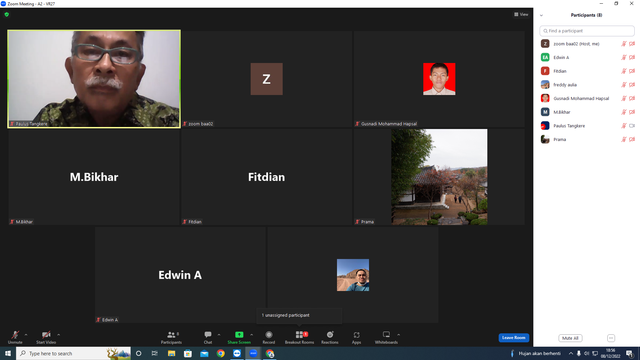Screen dimensions: 640x360
Task: Open File Explorer from taskbar
Action: coord(171,353)
